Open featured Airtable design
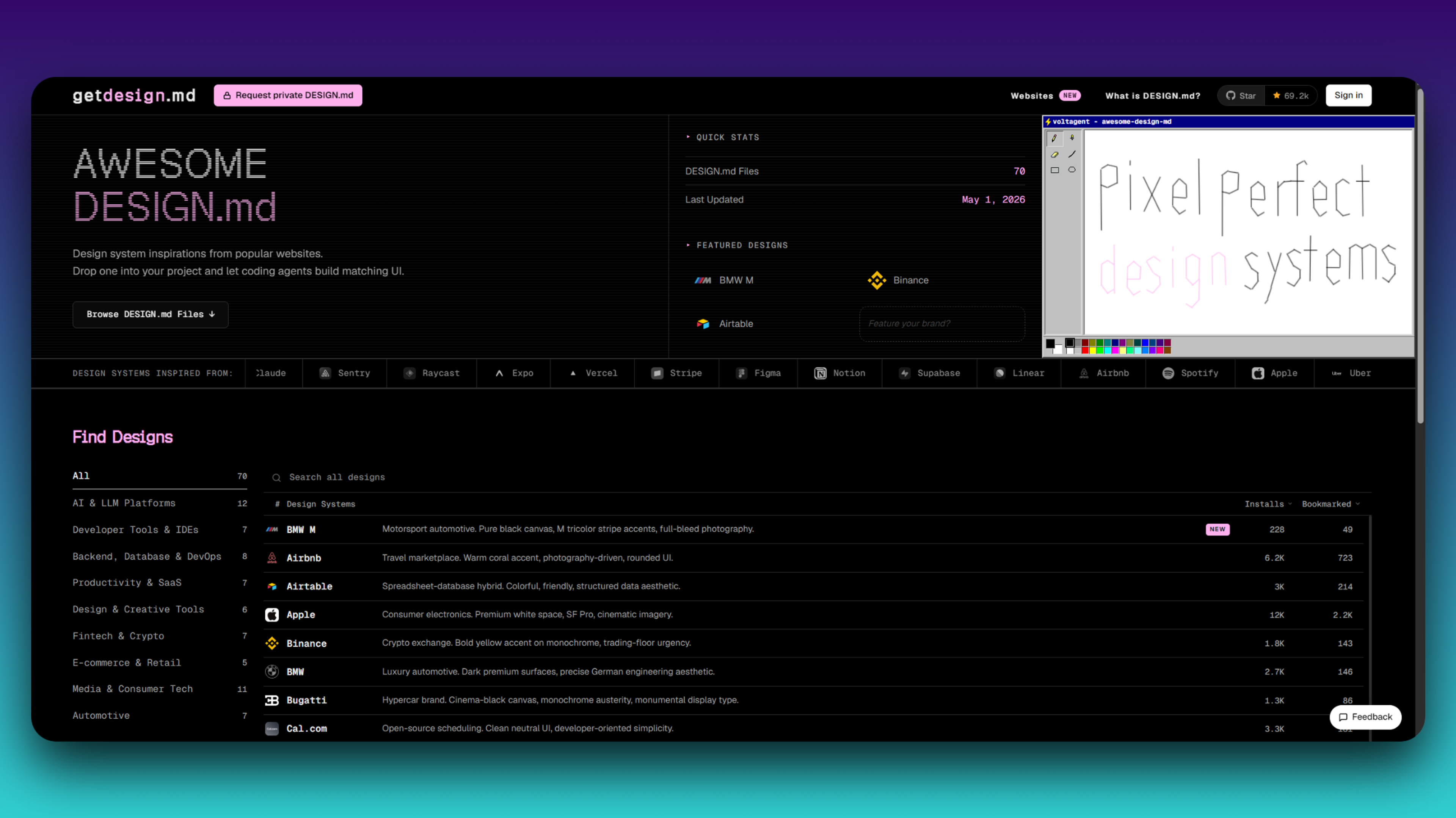 tap(725, 324)
